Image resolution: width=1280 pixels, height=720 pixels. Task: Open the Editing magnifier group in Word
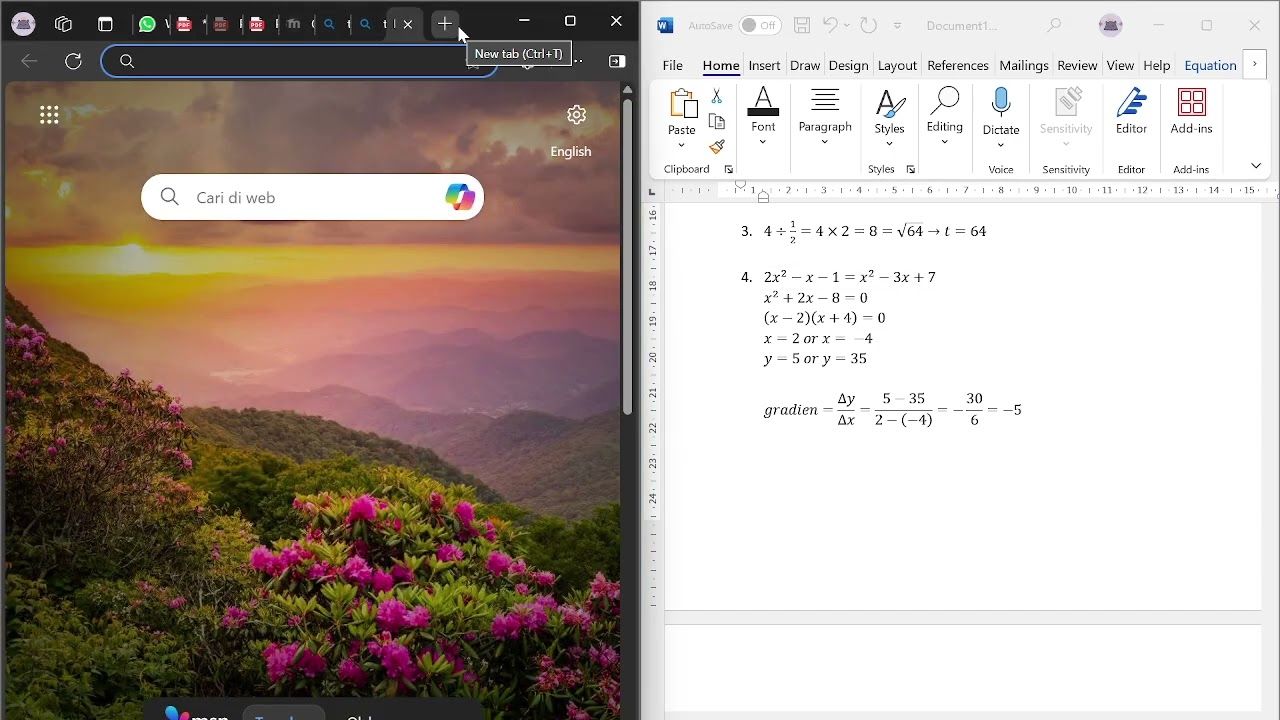944,117
